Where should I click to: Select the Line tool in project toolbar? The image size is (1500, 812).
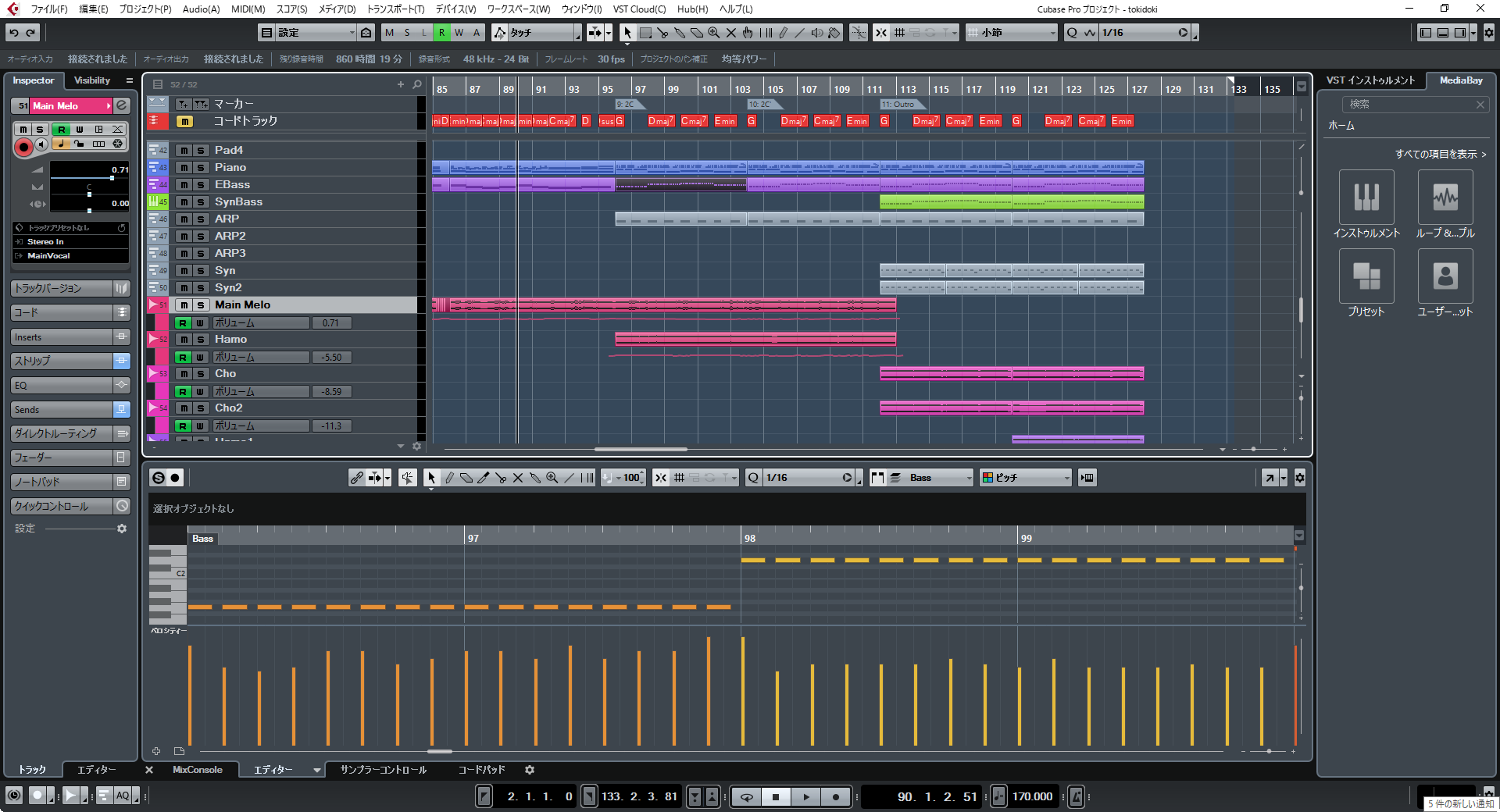800,32
